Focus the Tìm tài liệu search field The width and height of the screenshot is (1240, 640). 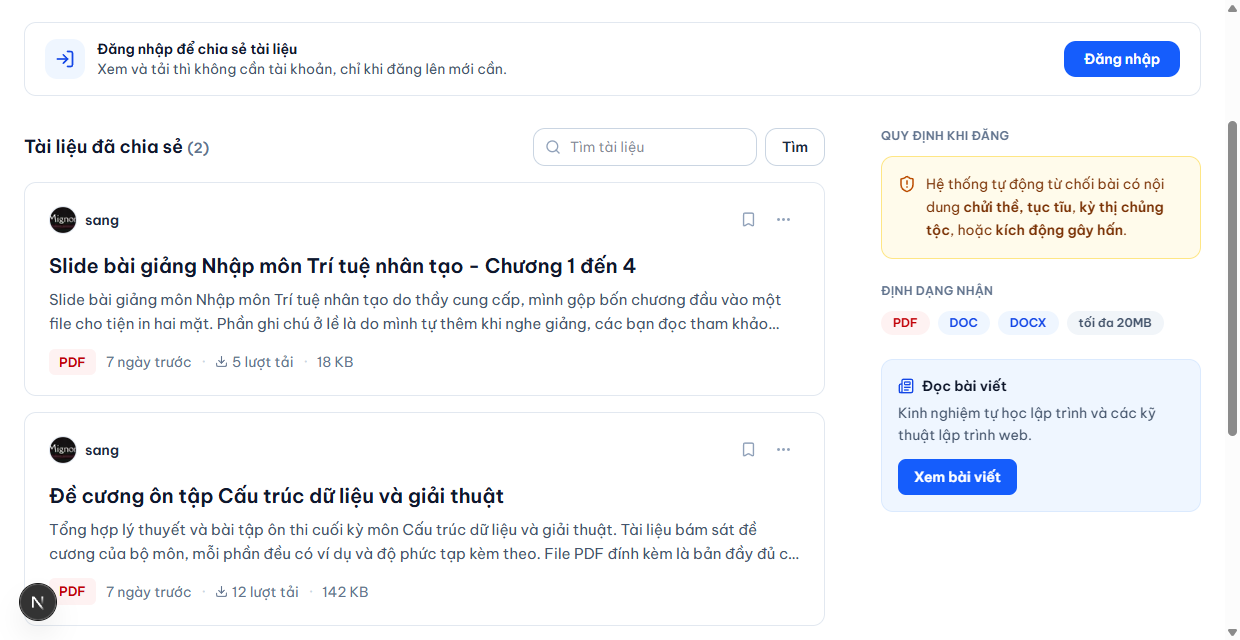coord(645,147)
